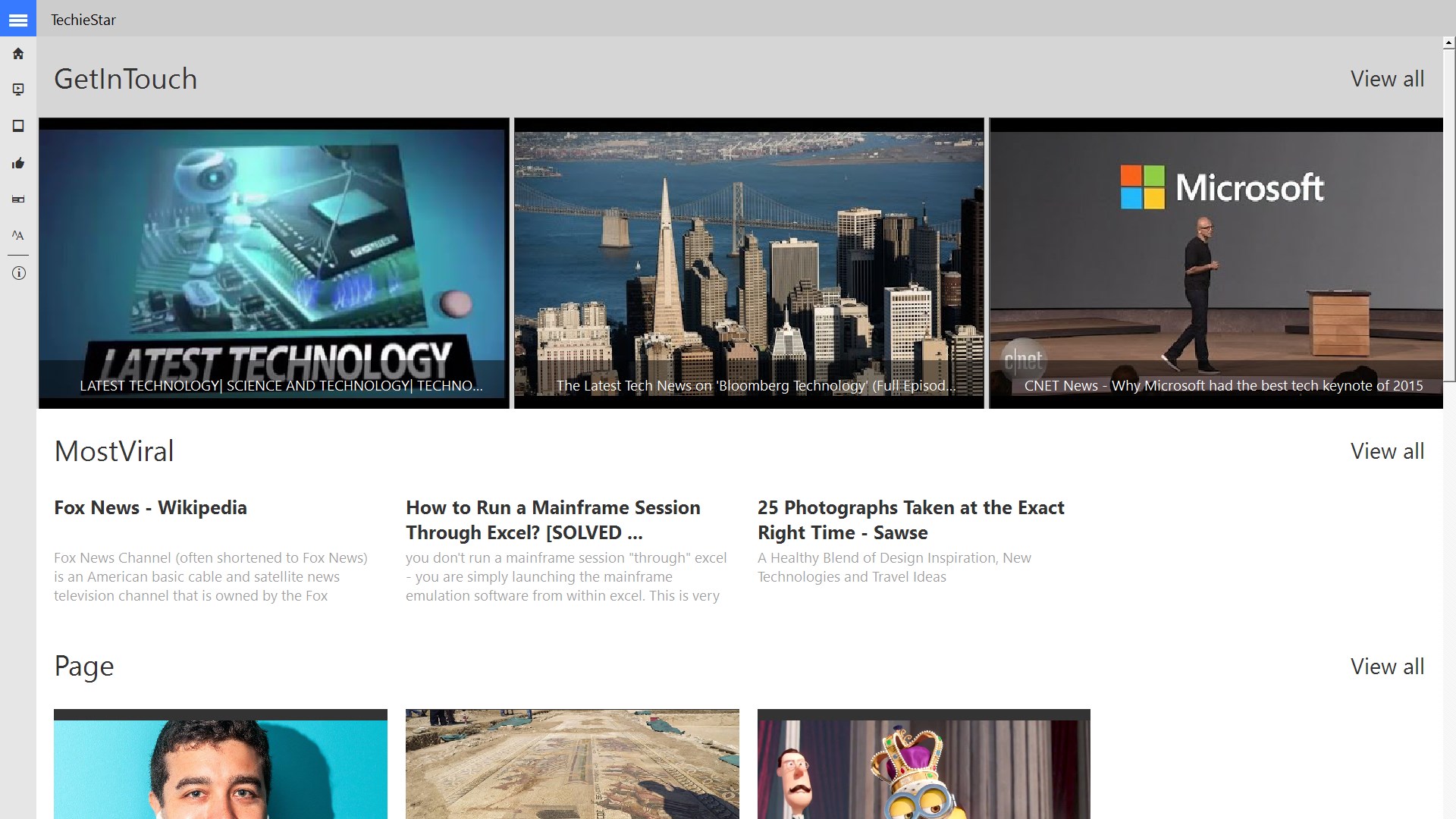This screenshot has width=1456, height=819.
Task: Open the Mainframe Session Through Excel article
Action: [553, 519]
